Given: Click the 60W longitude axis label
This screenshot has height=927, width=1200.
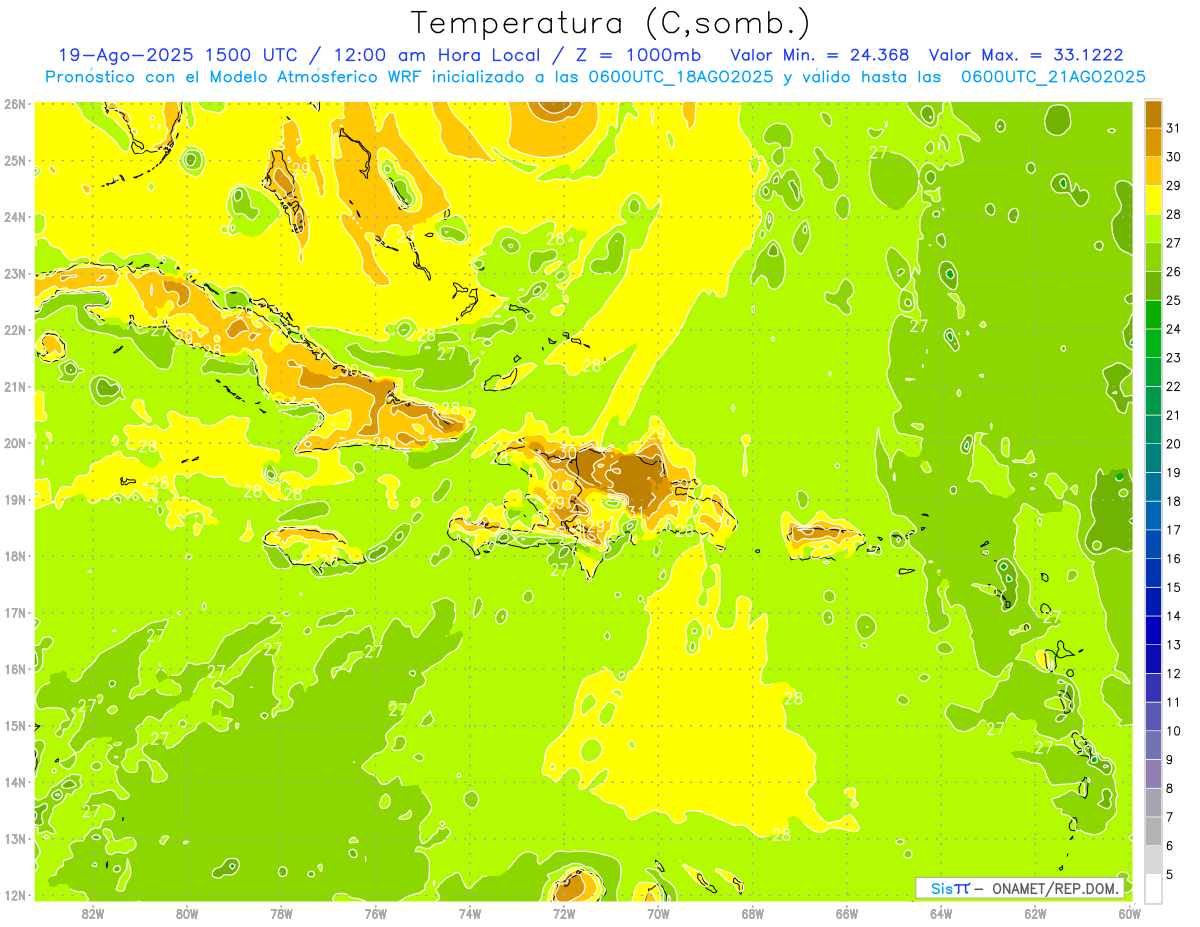Looking at the screenshot, I should pos(1128,912).
